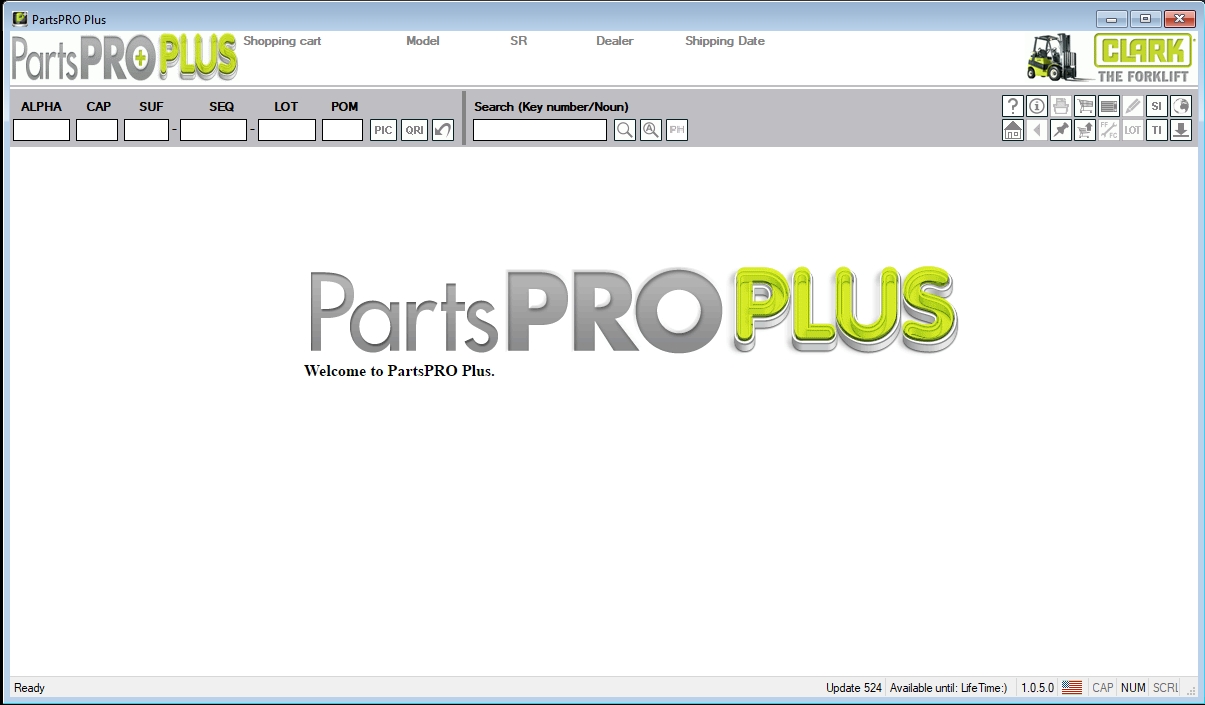
Task: Click the QRI button
Action: coord(414,130)
